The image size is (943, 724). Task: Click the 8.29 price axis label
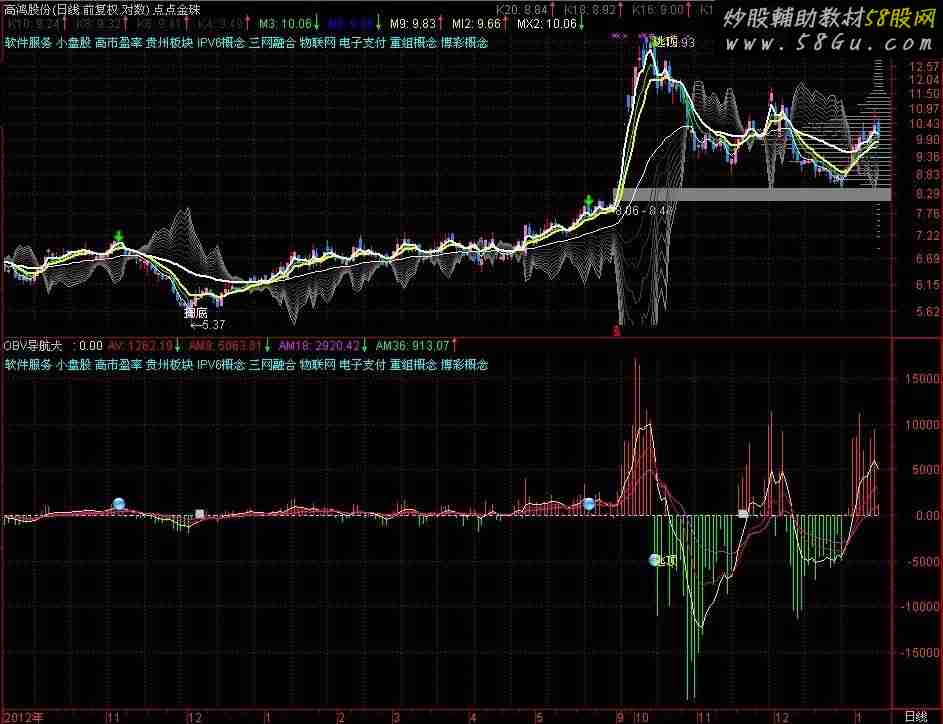click(927, 193)
